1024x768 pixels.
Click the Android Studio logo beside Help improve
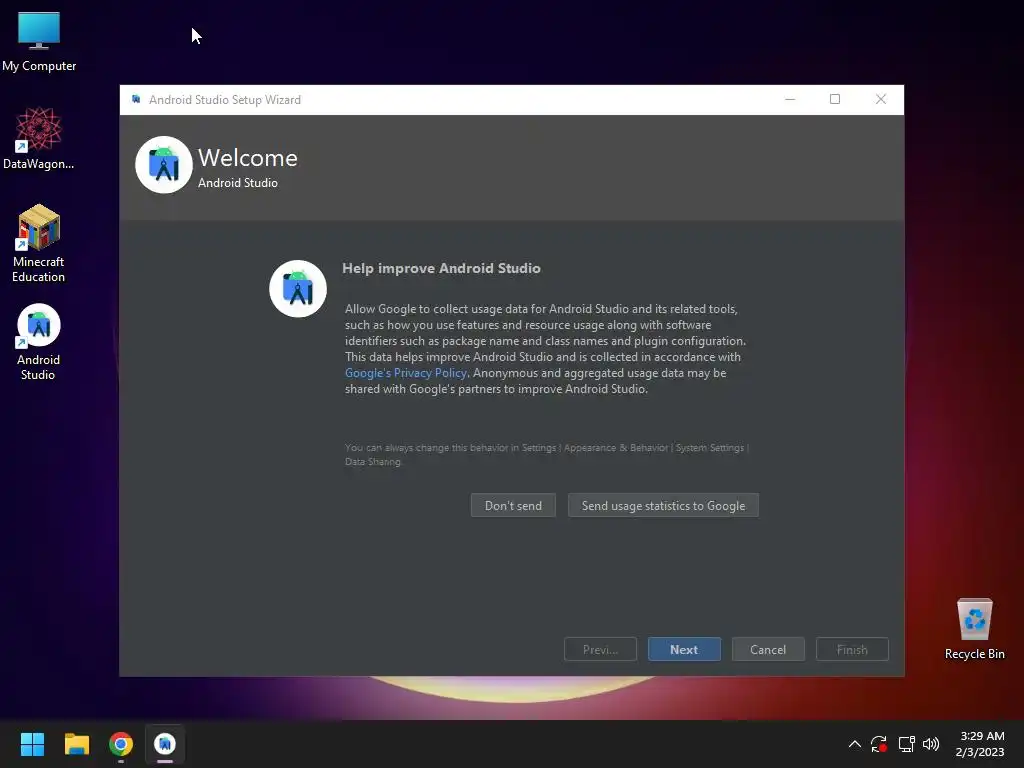coord(298,289)
